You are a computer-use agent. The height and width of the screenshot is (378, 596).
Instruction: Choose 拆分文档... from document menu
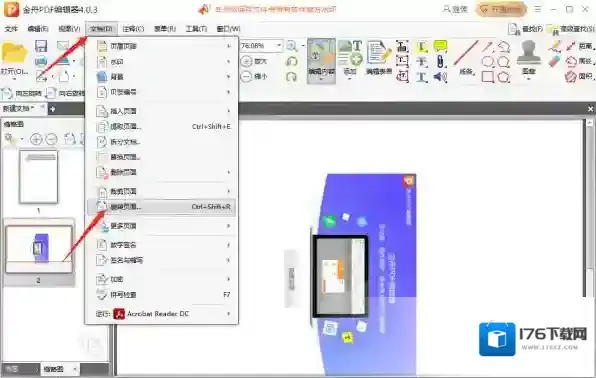pyautogui.click(x=162, y=142)
